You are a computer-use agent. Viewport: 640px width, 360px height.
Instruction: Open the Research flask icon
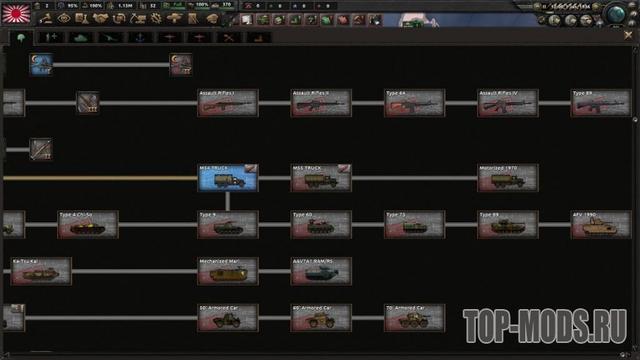point(82,18)
